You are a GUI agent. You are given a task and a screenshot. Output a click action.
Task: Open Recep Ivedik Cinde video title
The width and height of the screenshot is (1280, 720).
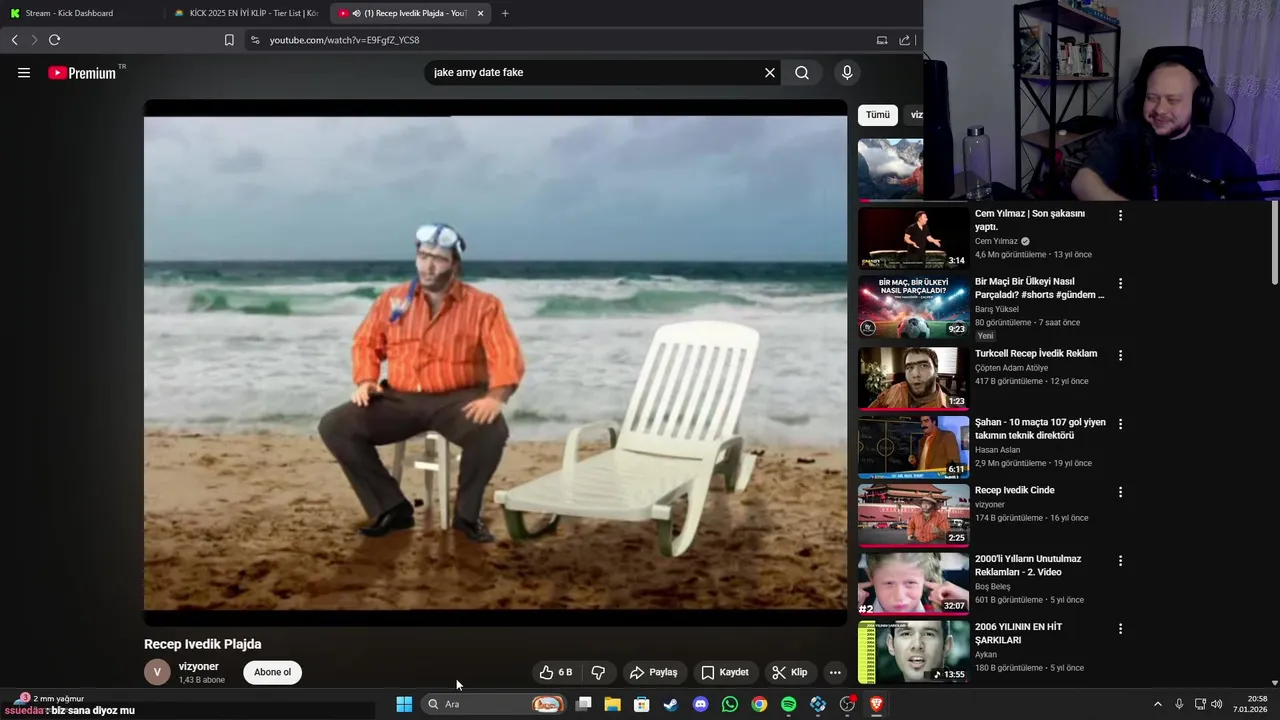click(1015, 490)
